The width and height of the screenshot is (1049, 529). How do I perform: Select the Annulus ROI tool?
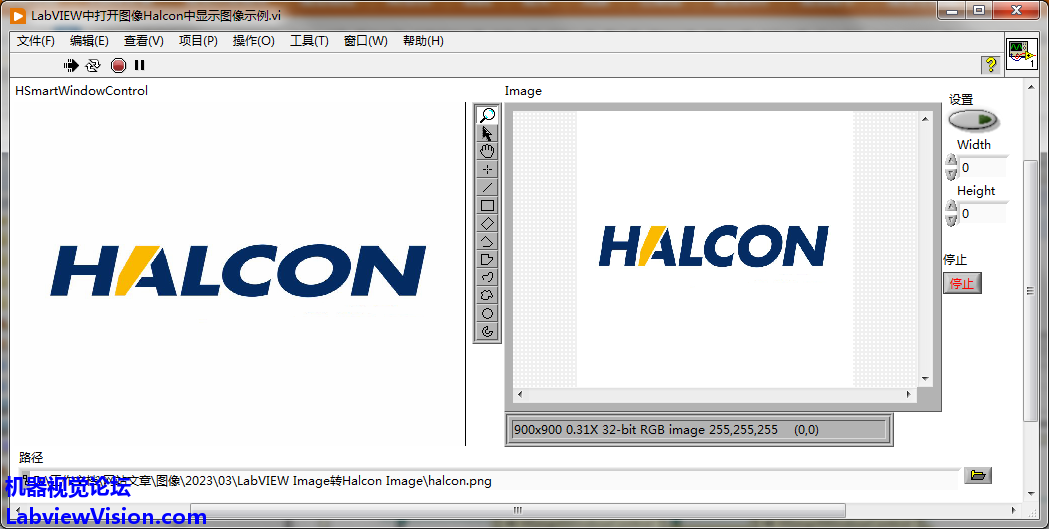point(488,331)
